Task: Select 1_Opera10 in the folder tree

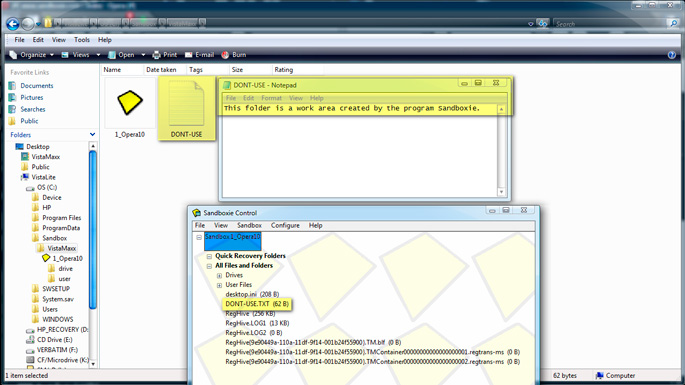Action: tap(67, 259)
